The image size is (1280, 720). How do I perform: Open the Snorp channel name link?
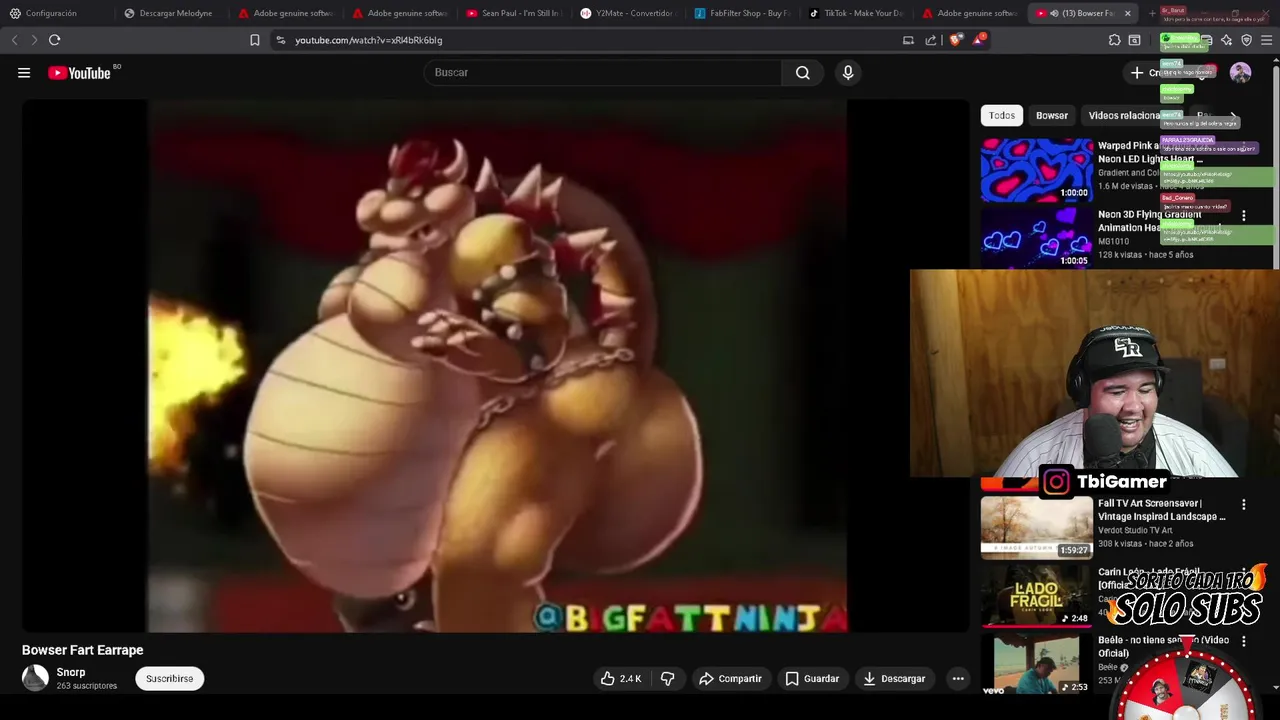71,672
